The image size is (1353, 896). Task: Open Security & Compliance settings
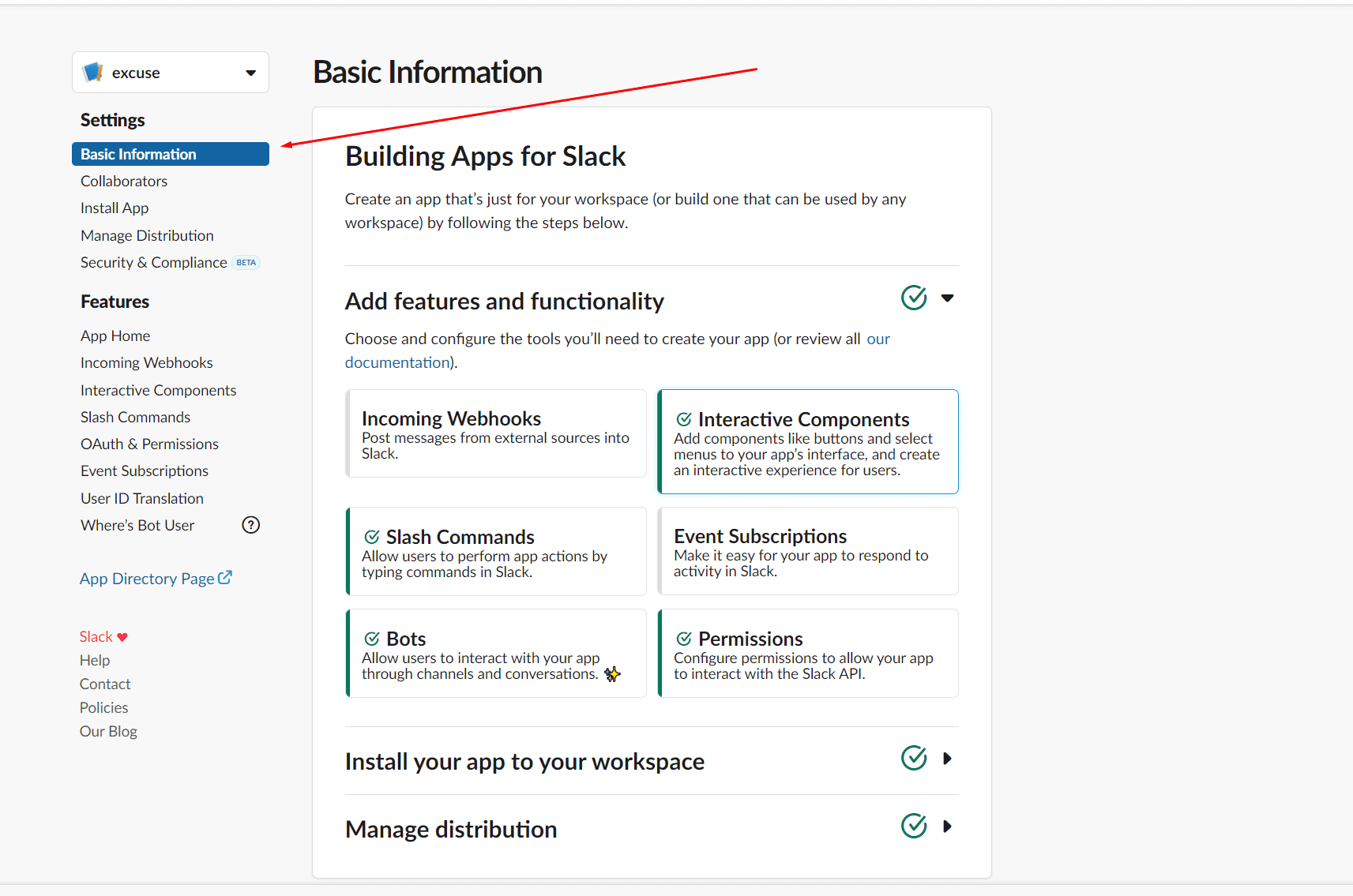pos(154,262)
